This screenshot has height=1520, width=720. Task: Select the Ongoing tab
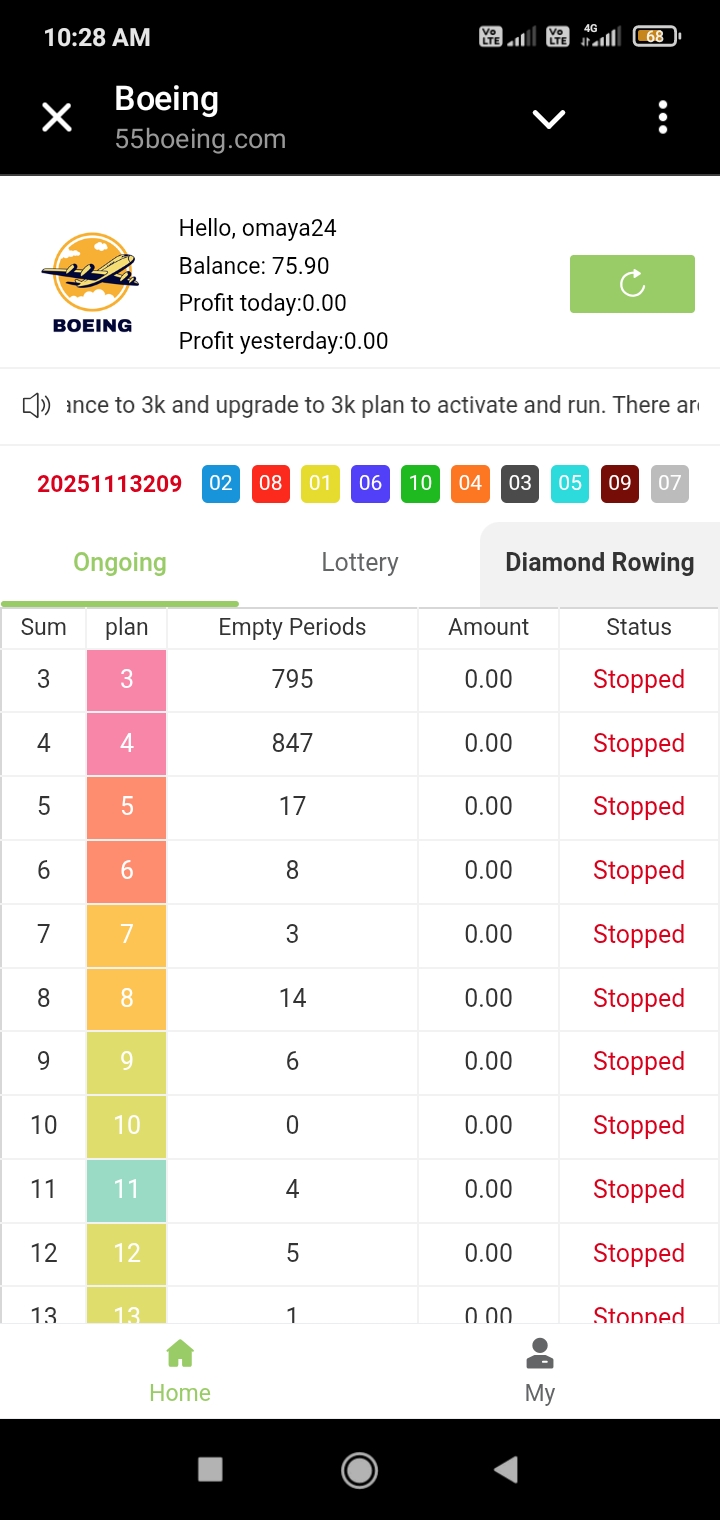120,563
